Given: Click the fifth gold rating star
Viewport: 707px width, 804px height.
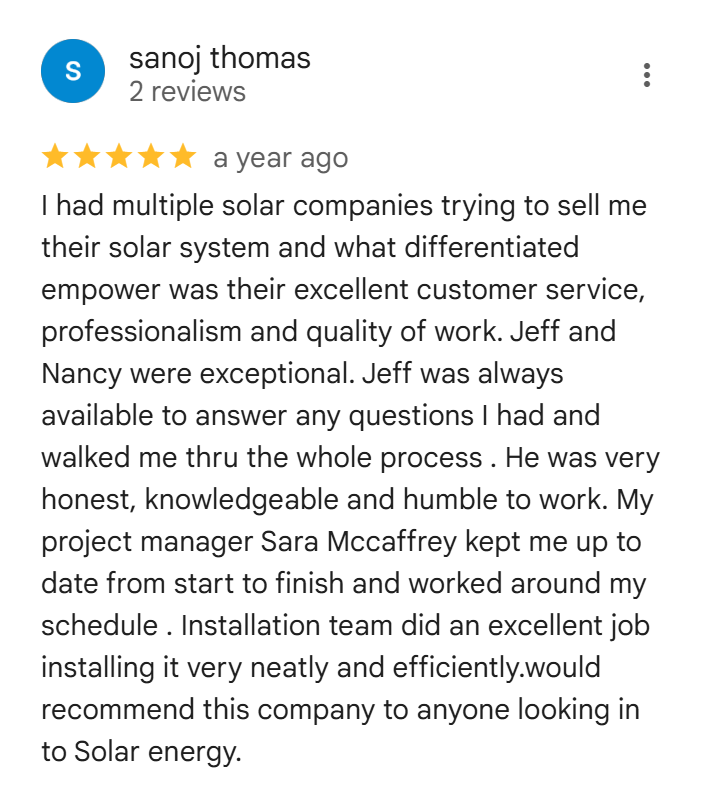Looking at the screenshot, I should 183,156.
